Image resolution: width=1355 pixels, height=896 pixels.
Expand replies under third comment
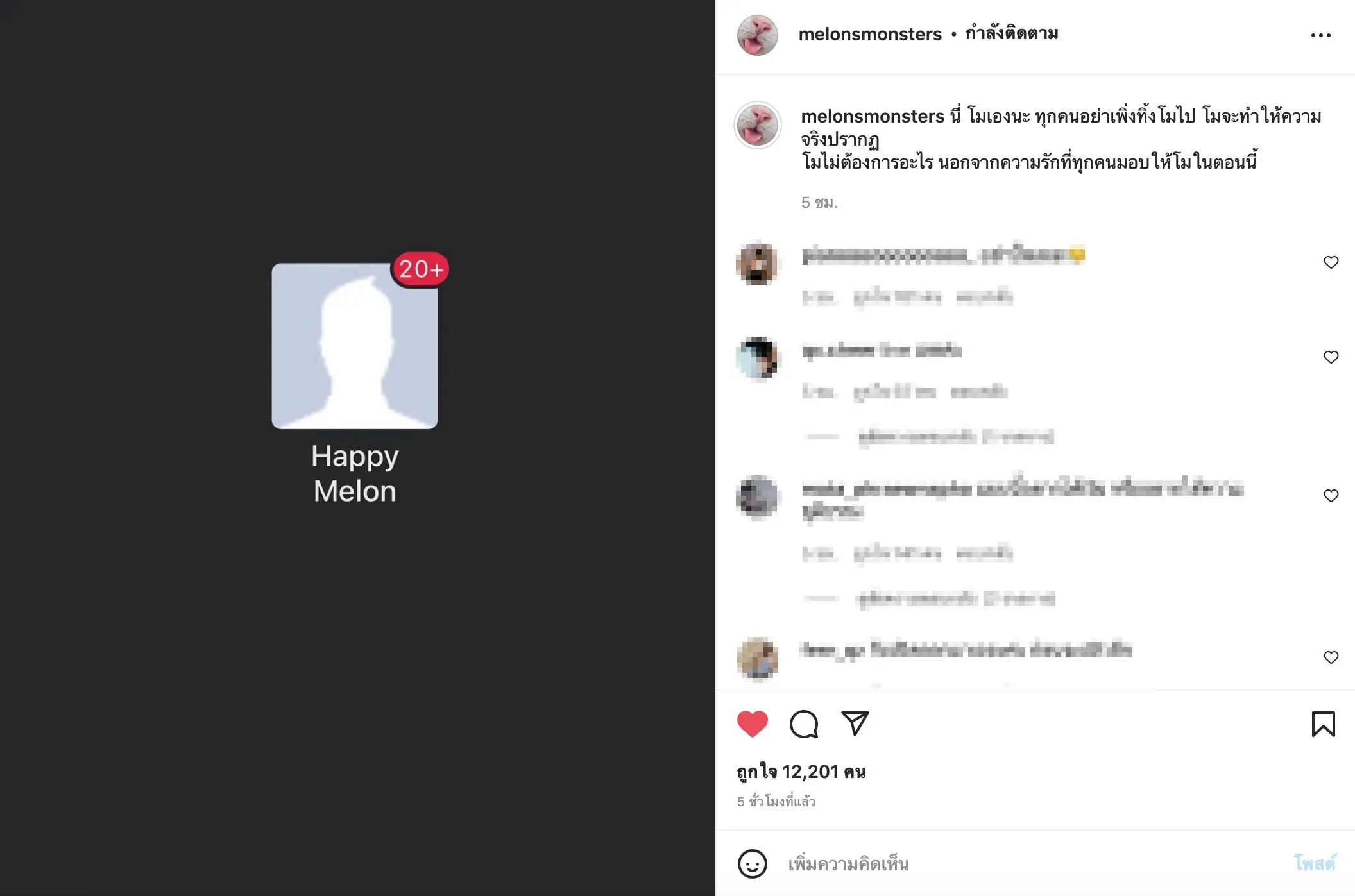pyautogui.click(x=930, y=599)
